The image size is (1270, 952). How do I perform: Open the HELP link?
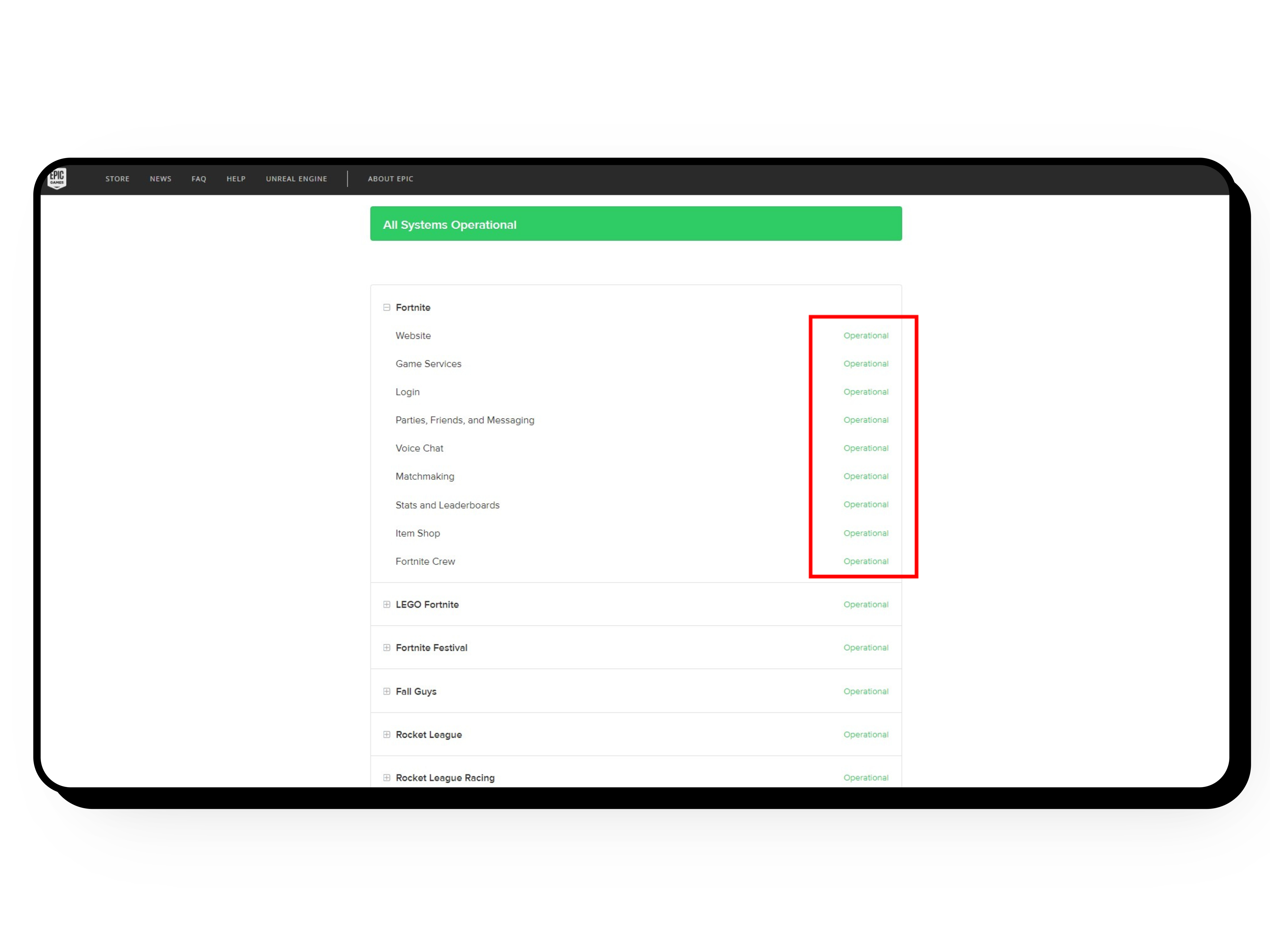point(236,179)
